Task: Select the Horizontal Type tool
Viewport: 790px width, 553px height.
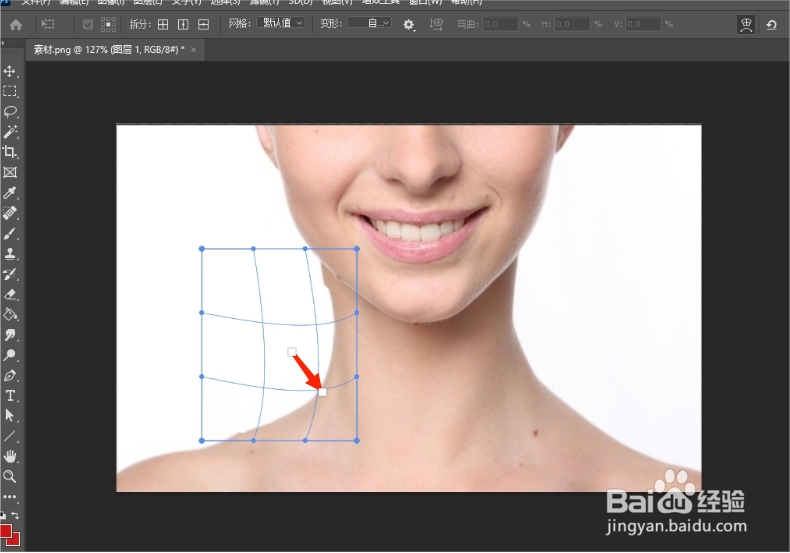Action: coord(10,396)
